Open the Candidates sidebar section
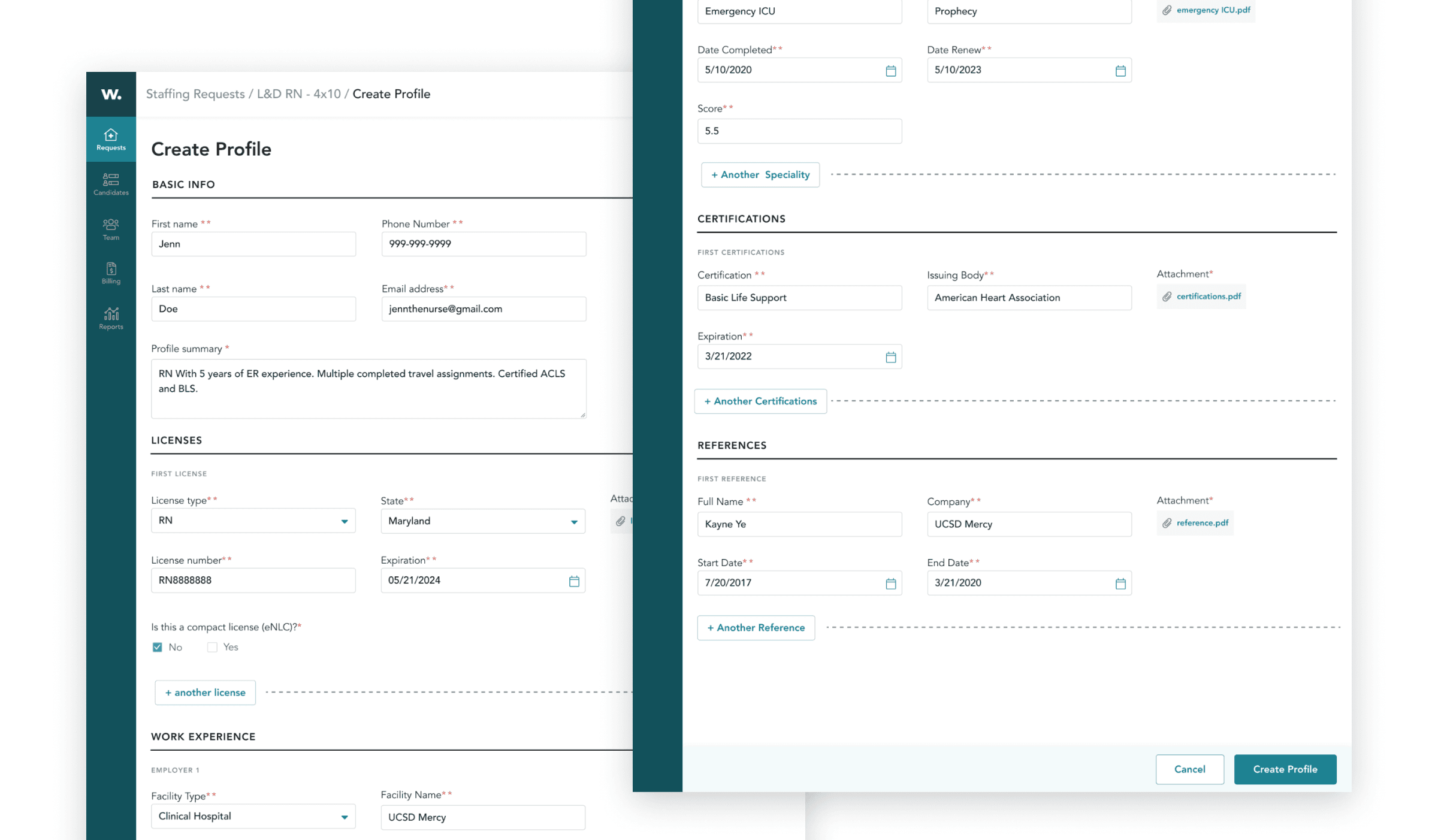The image size is (1438, 840). point(111,184)
